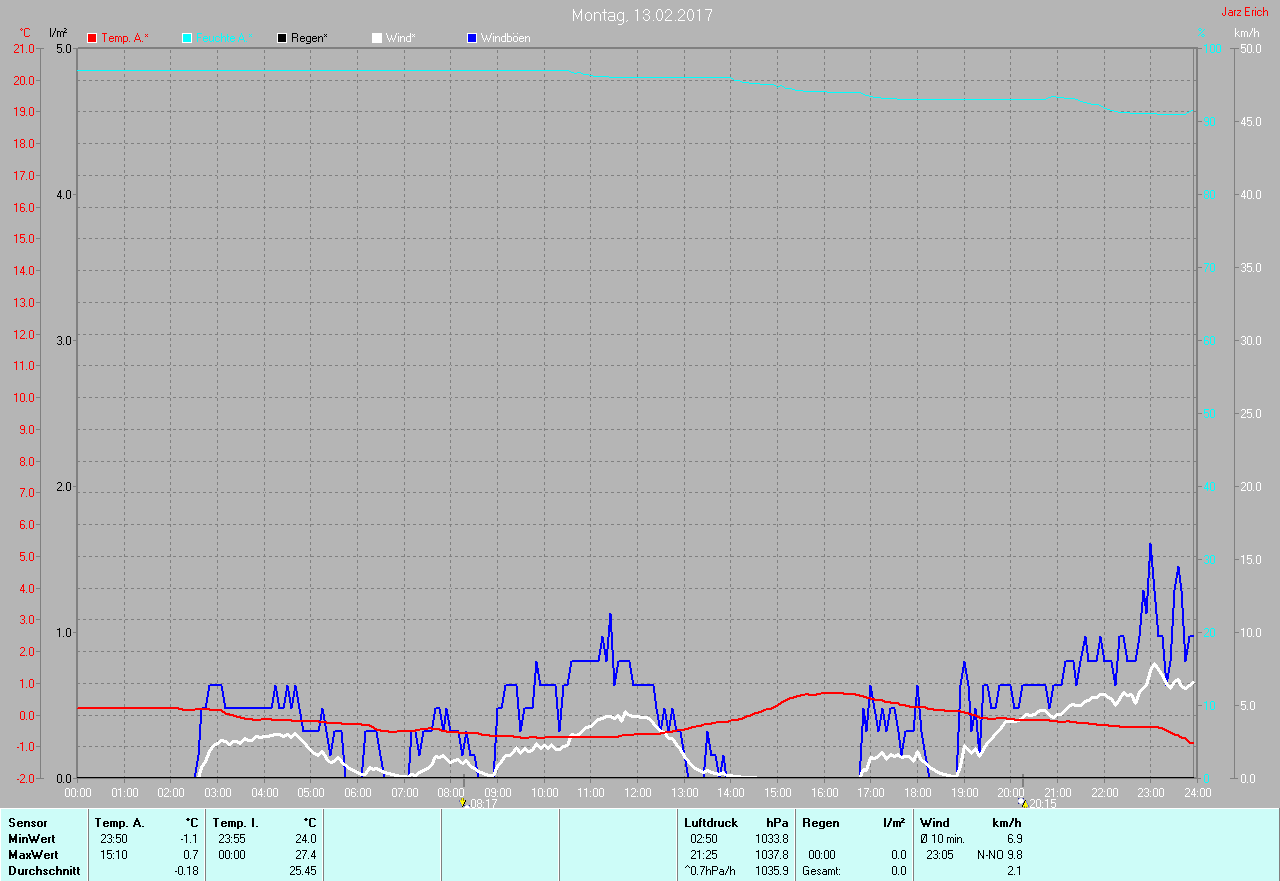Image resolution: width=1280 pixels, height=881 pixels.
Task: Select the pressure value "1037.8"
Action: click(x=772, y=855)
